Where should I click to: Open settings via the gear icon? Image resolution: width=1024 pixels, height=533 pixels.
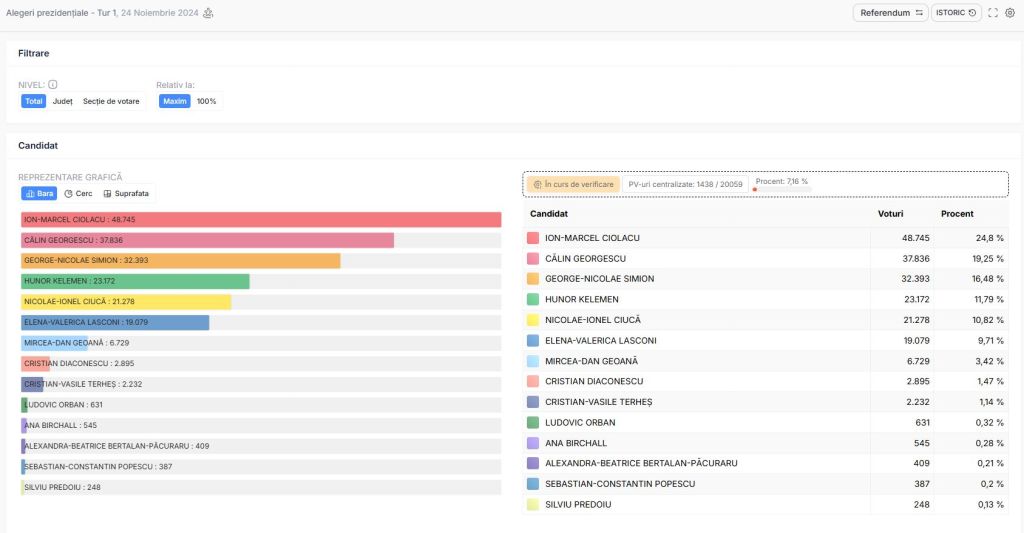[x=1009, y=13]
